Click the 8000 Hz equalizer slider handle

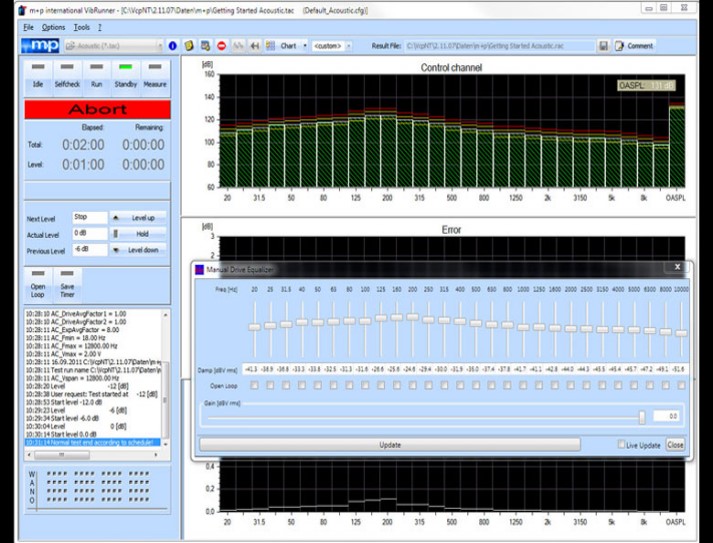(x=666, y=332)
